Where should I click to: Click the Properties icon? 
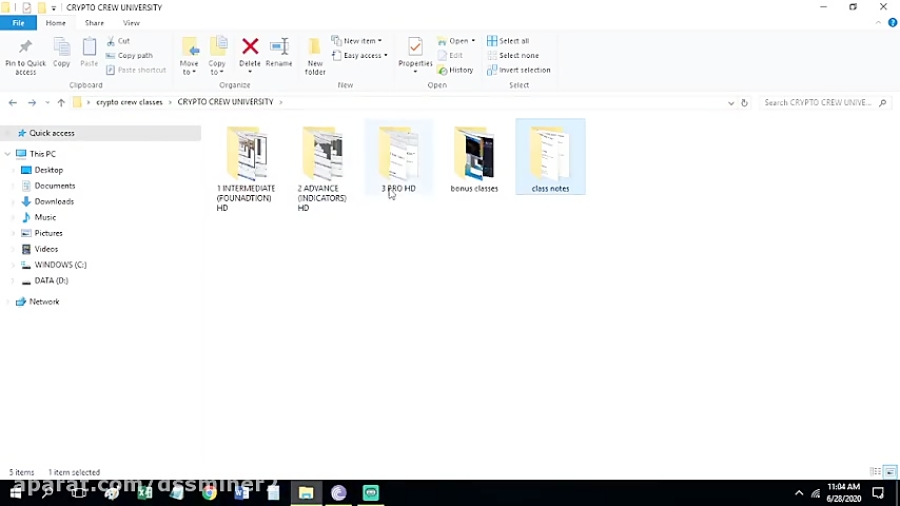click(x=415, y=47)
